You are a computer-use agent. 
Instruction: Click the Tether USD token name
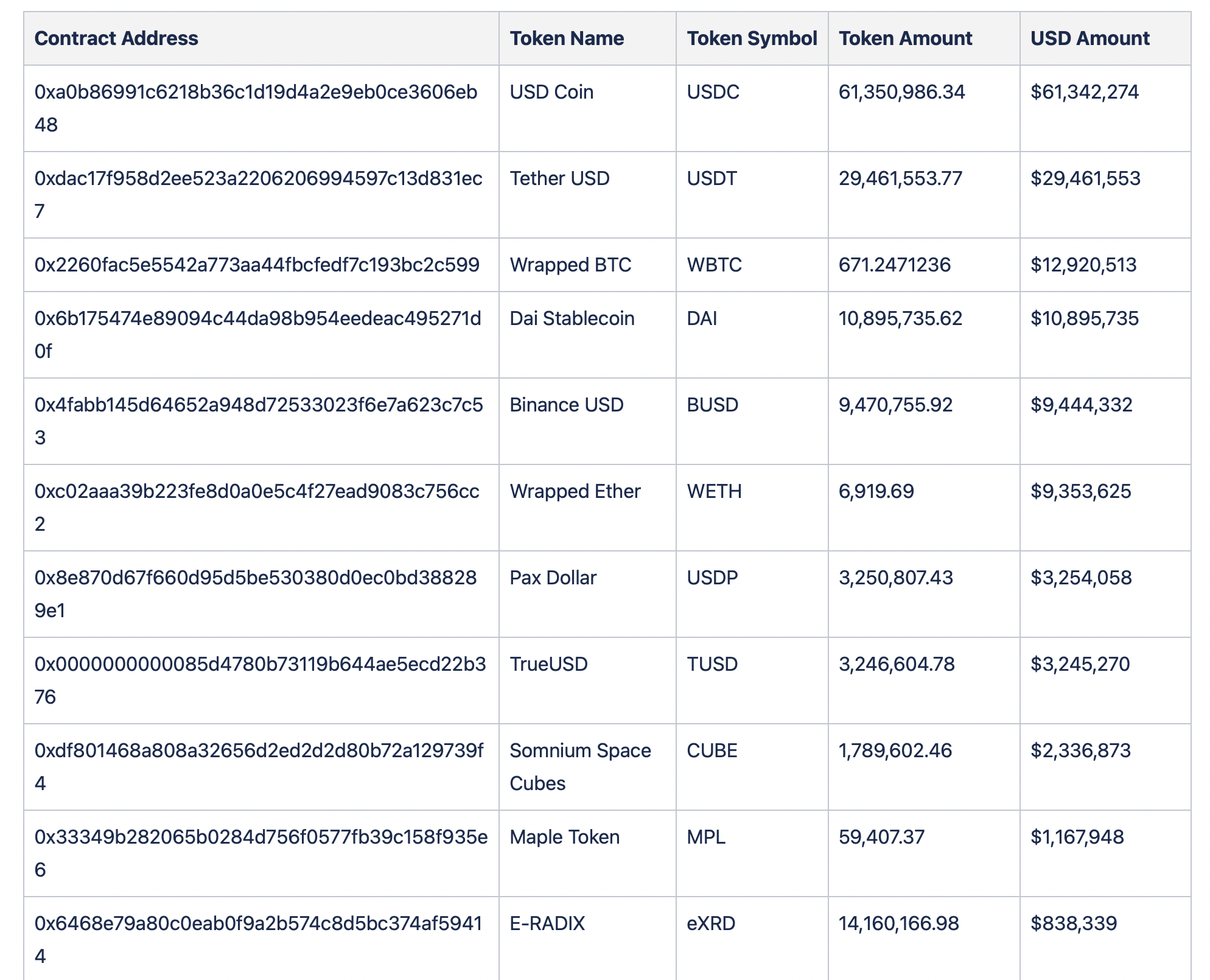(x=559, y=178)
